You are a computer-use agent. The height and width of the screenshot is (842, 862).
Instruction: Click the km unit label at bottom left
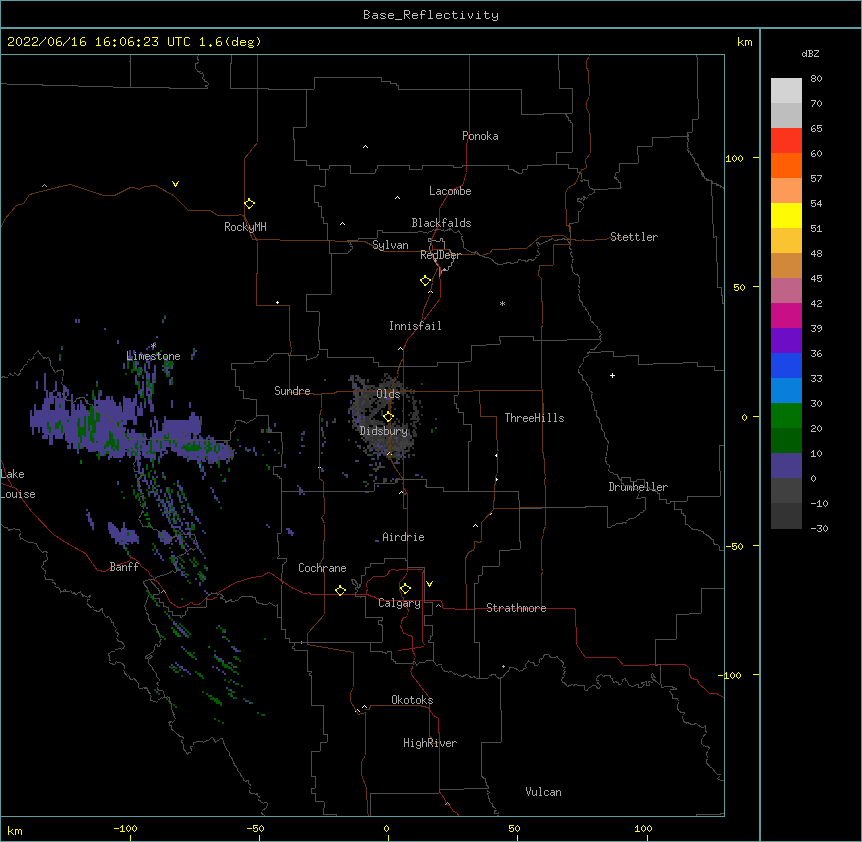point(15,831)
